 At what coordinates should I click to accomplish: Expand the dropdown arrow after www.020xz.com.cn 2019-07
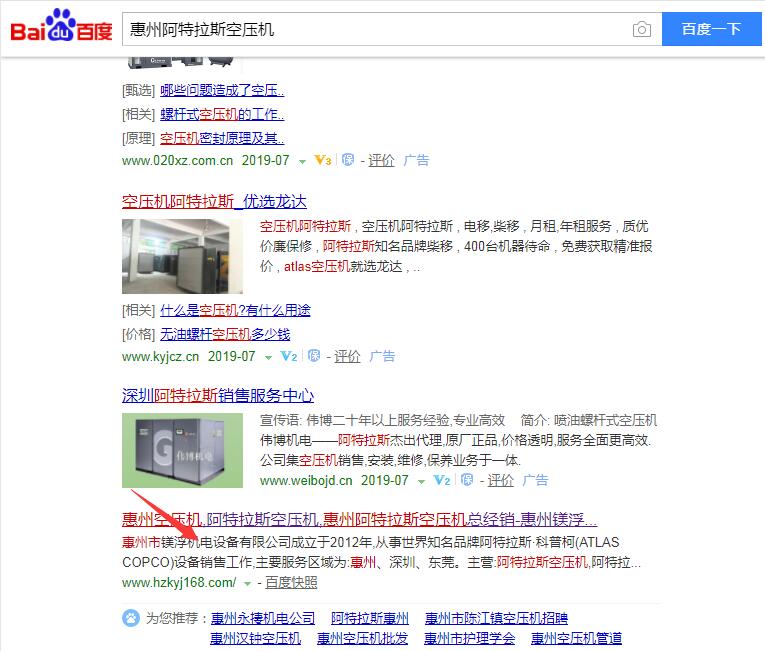click(302, 162)
